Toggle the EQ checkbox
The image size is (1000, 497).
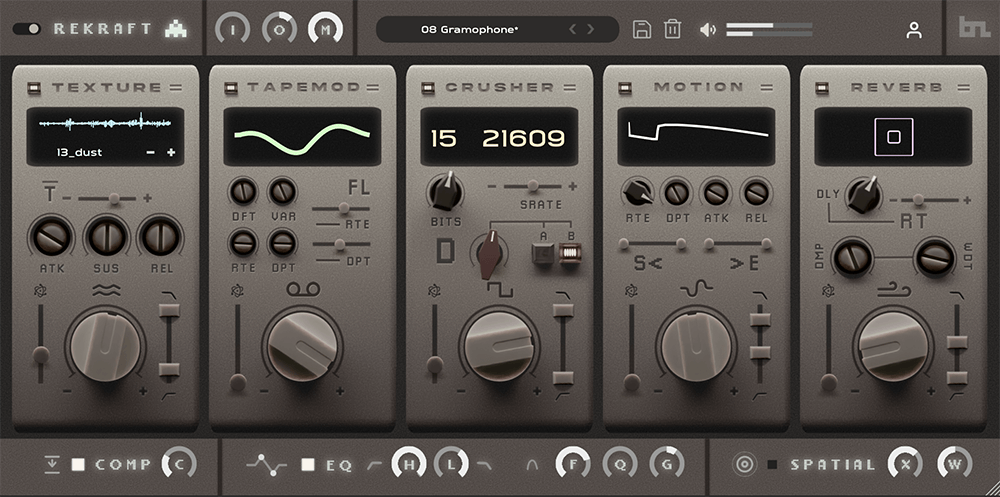(x=308, y=465)
